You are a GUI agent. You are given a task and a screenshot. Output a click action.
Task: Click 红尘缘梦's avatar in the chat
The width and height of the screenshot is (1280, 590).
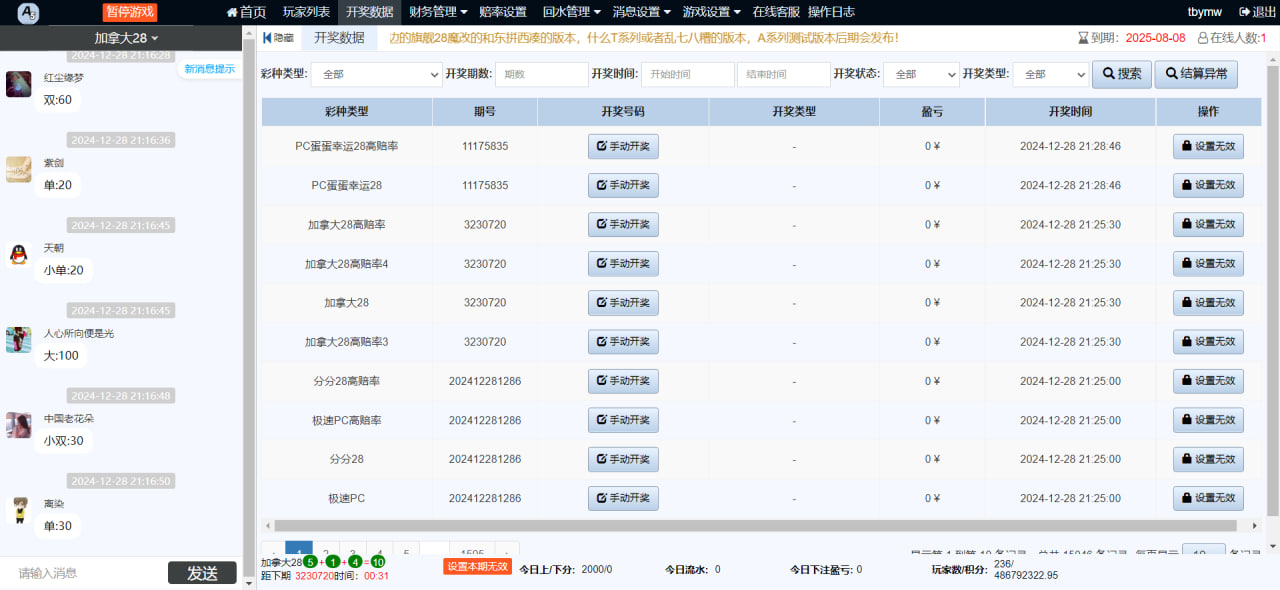(x=18, y=84)
